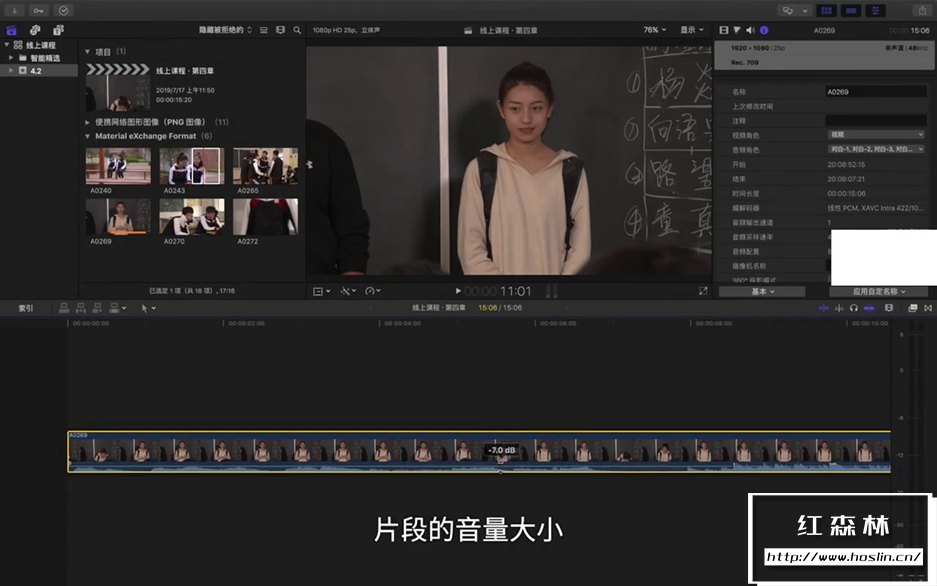937x586 pixels.
Task: Select the A0243 clip thumbnail
Action: coord(192,165)
